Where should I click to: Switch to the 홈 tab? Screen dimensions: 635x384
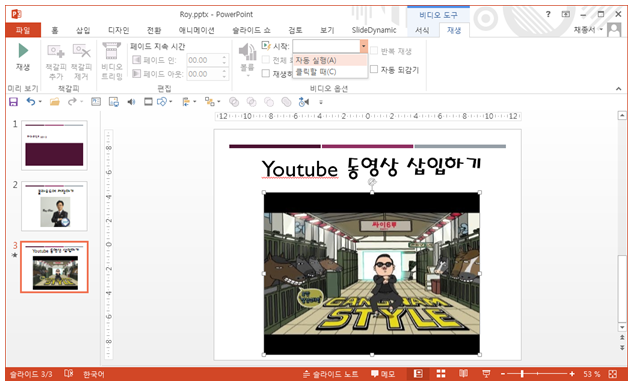pyautogui.click(x=55, y=30)
